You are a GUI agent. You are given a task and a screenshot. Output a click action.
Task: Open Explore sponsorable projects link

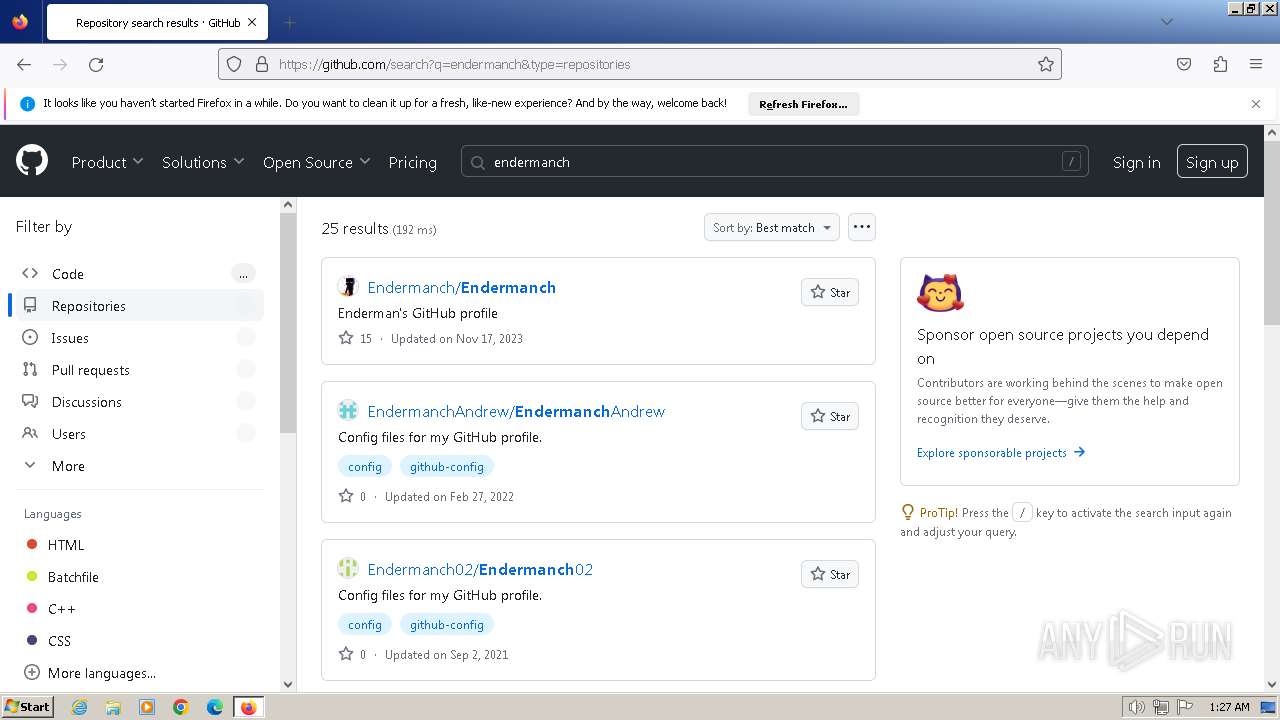click(1001, 452)
